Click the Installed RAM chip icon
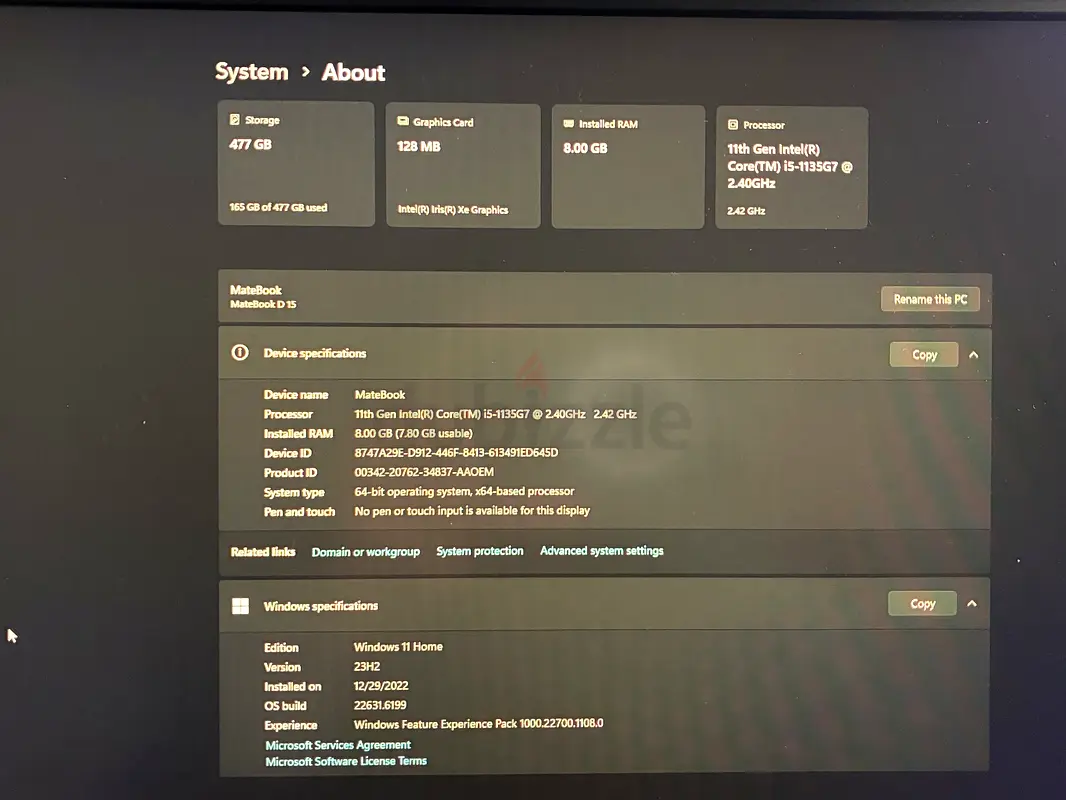 pos(568,123)
